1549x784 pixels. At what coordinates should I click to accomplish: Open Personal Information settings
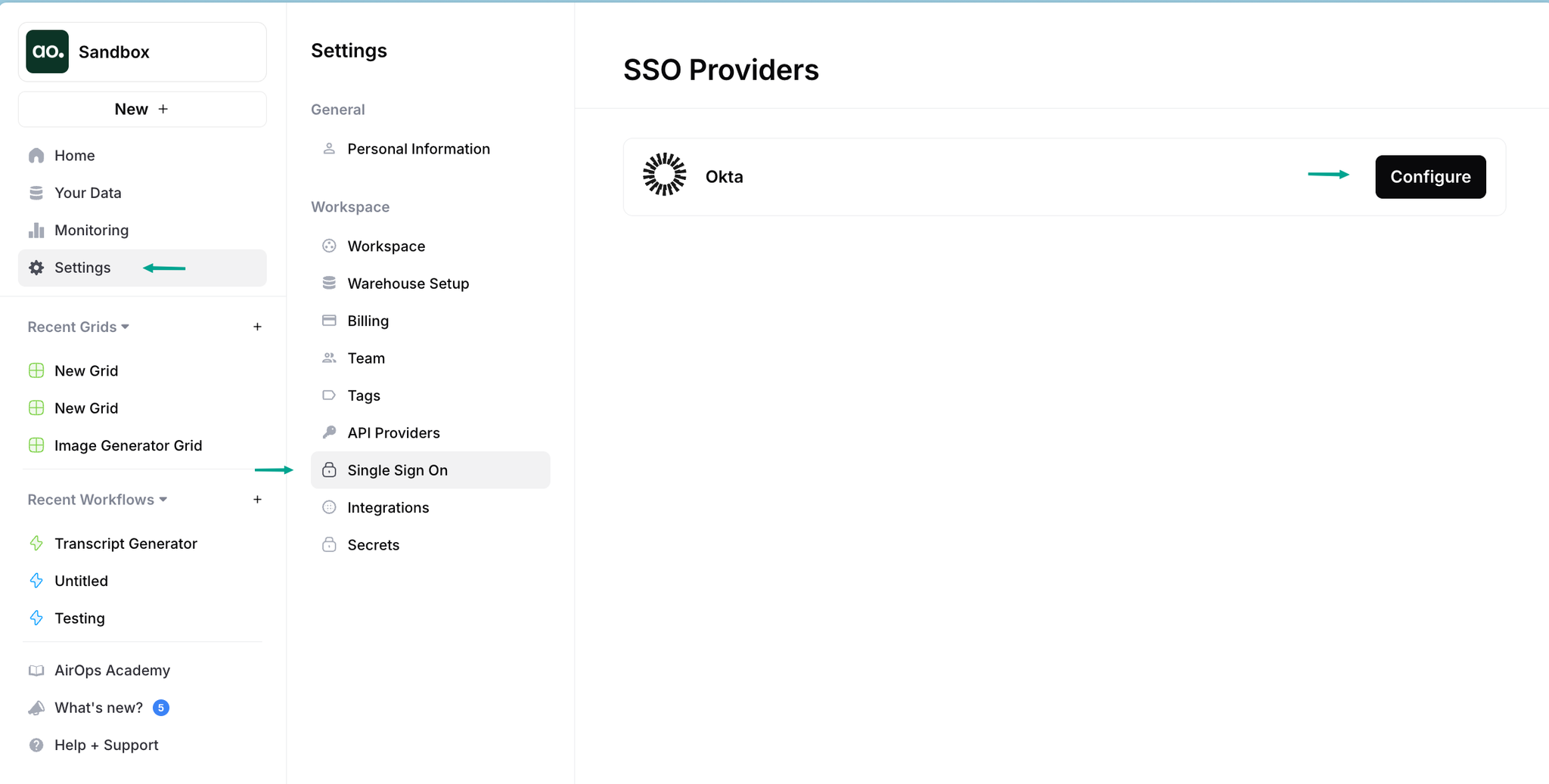(x=430, y=149)
